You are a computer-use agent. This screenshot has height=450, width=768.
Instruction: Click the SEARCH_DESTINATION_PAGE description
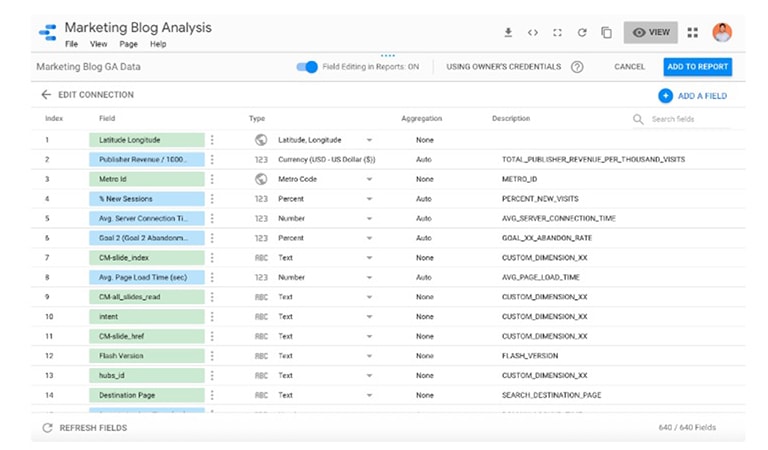pyautogui.click(x=552, y=395)
